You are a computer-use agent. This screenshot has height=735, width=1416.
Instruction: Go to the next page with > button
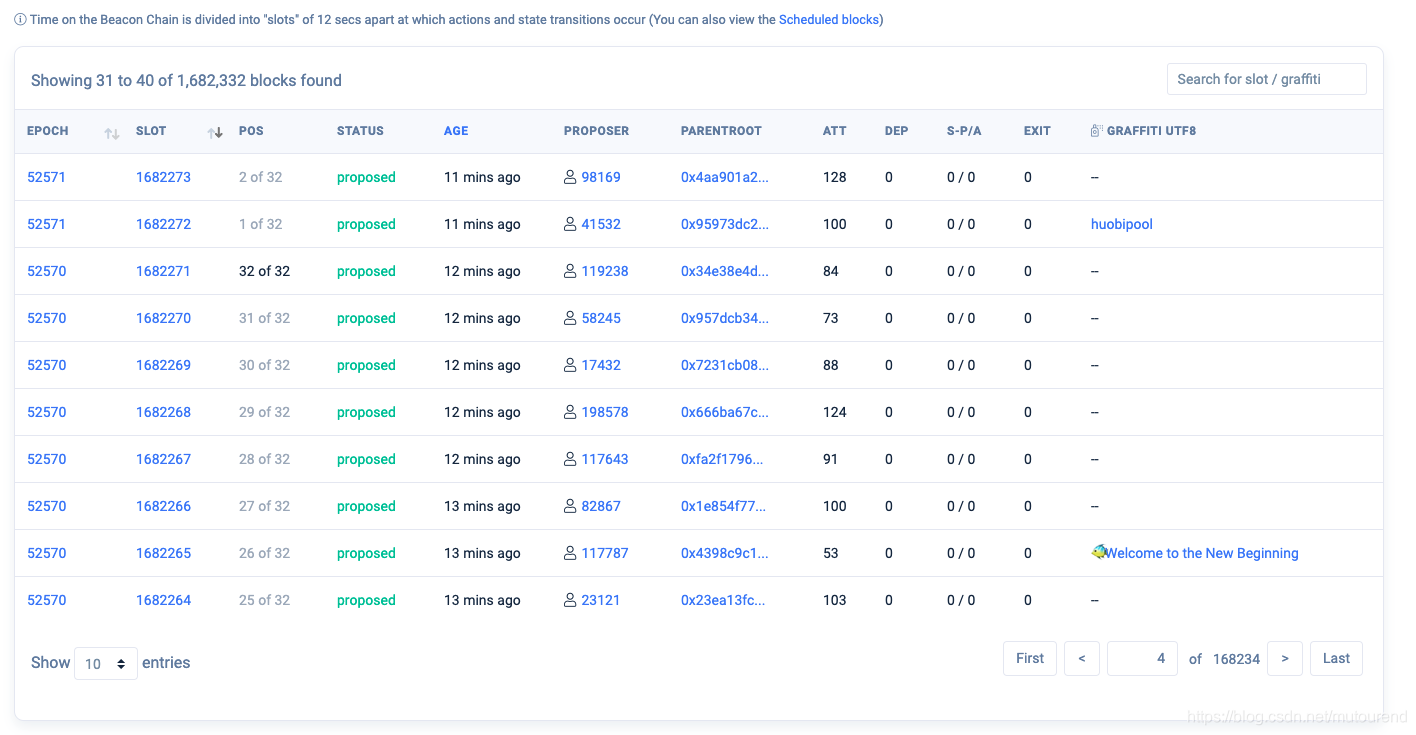pos(1285,658)
